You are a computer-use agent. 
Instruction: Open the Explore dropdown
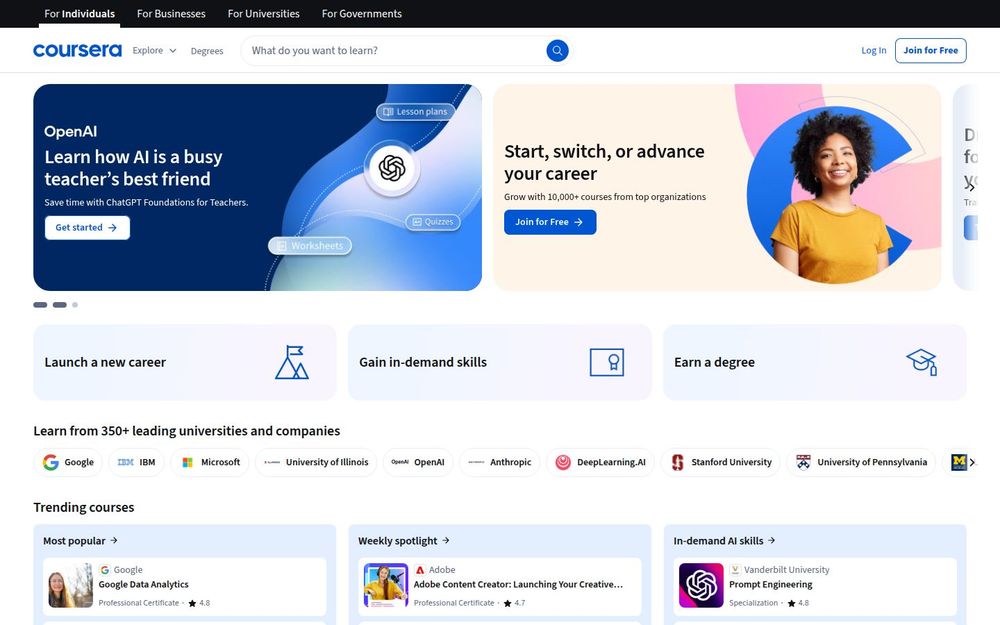tap(154, 50)
